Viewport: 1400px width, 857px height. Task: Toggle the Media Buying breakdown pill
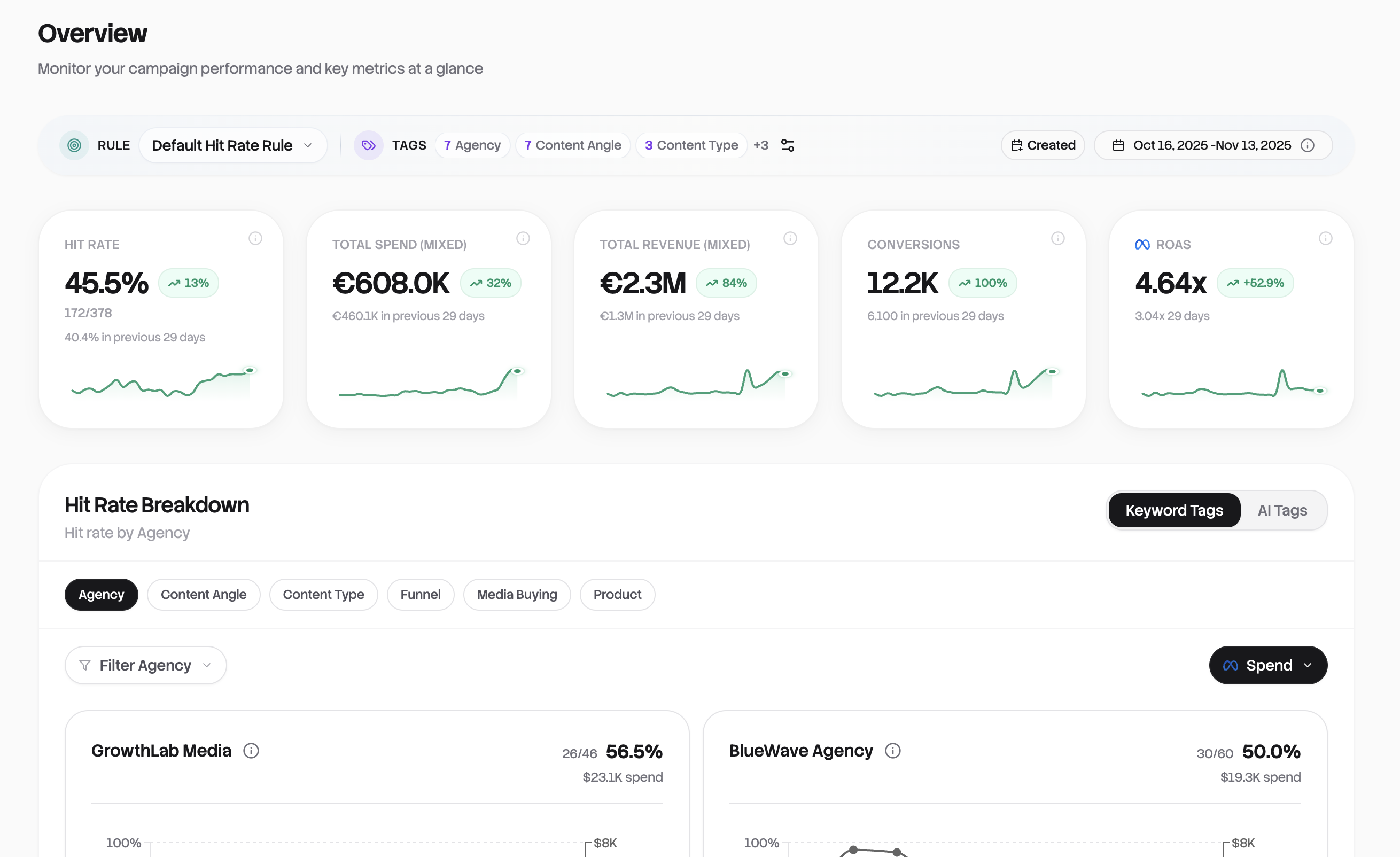pyautogui.click(x=517, y=594)
